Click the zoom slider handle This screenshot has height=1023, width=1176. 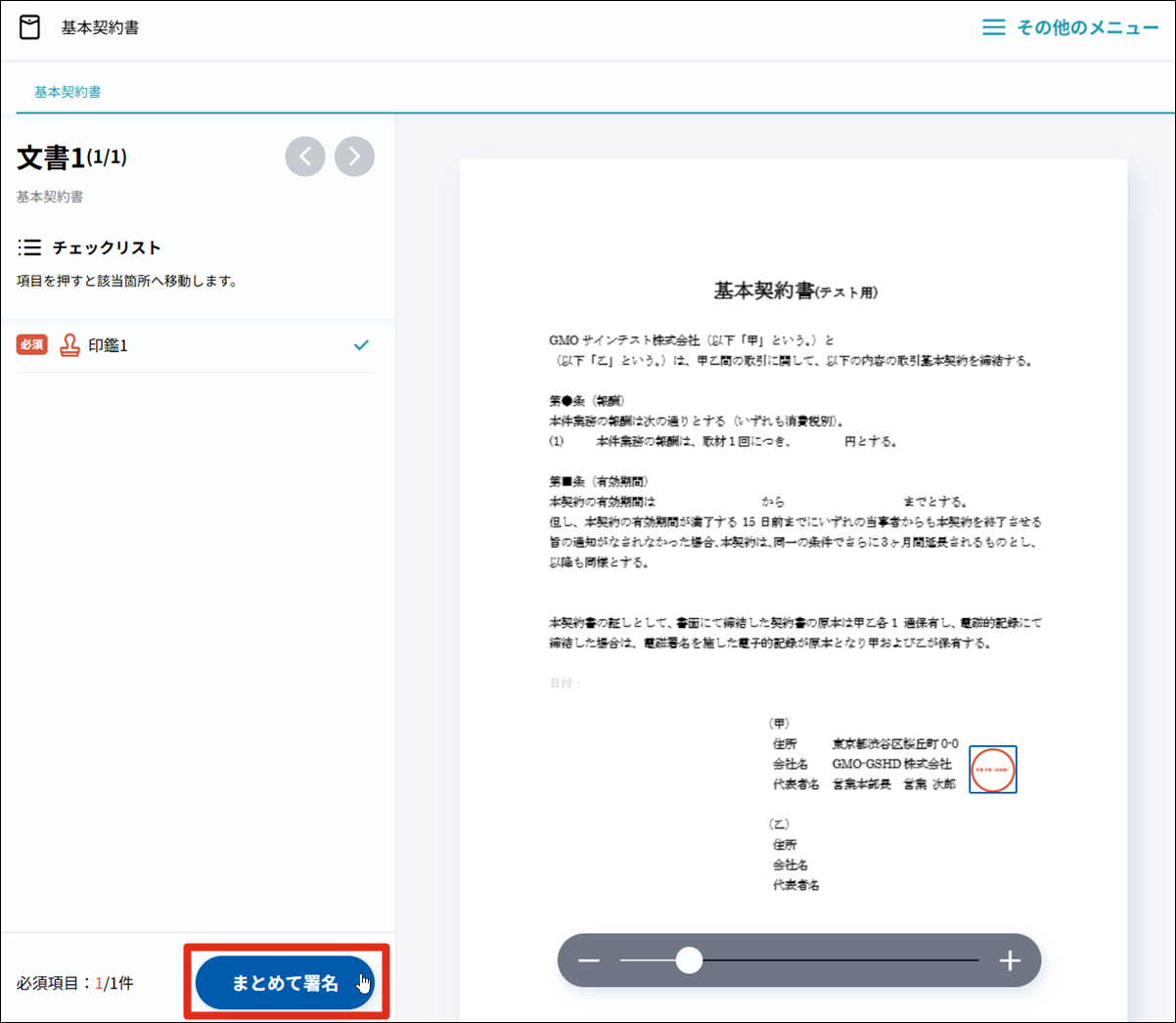[689, 960]
